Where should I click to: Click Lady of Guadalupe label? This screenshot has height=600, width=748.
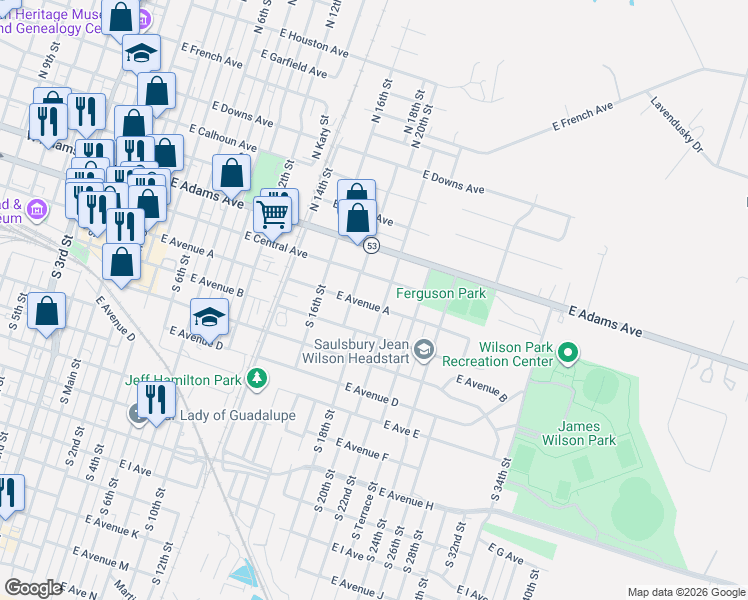tap(238, 415)
